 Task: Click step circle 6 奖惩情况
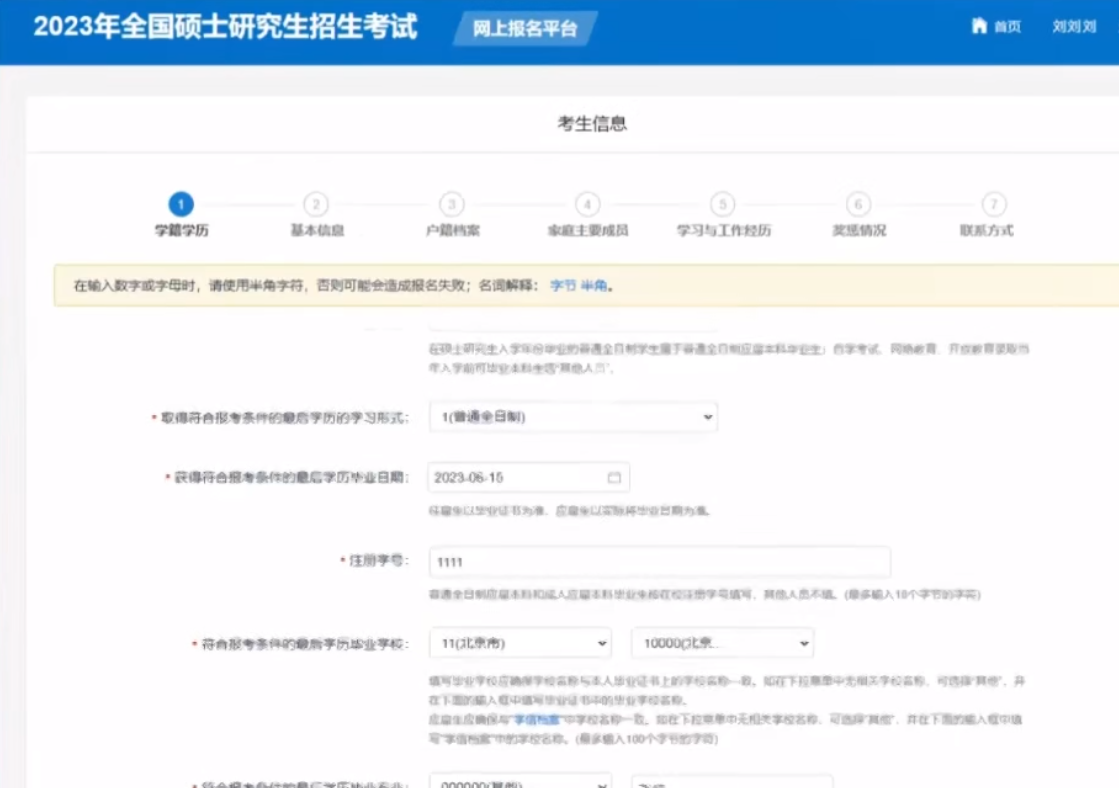tap(858, 203)
